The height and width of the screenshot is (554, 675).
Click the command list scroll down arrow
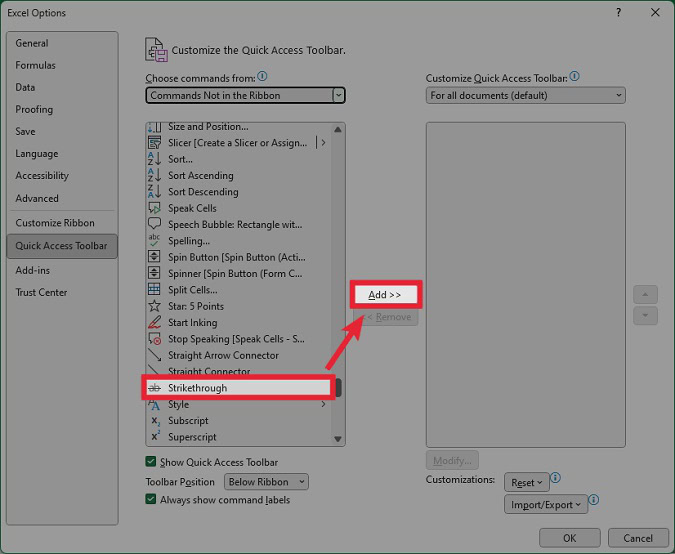point(338,439)
